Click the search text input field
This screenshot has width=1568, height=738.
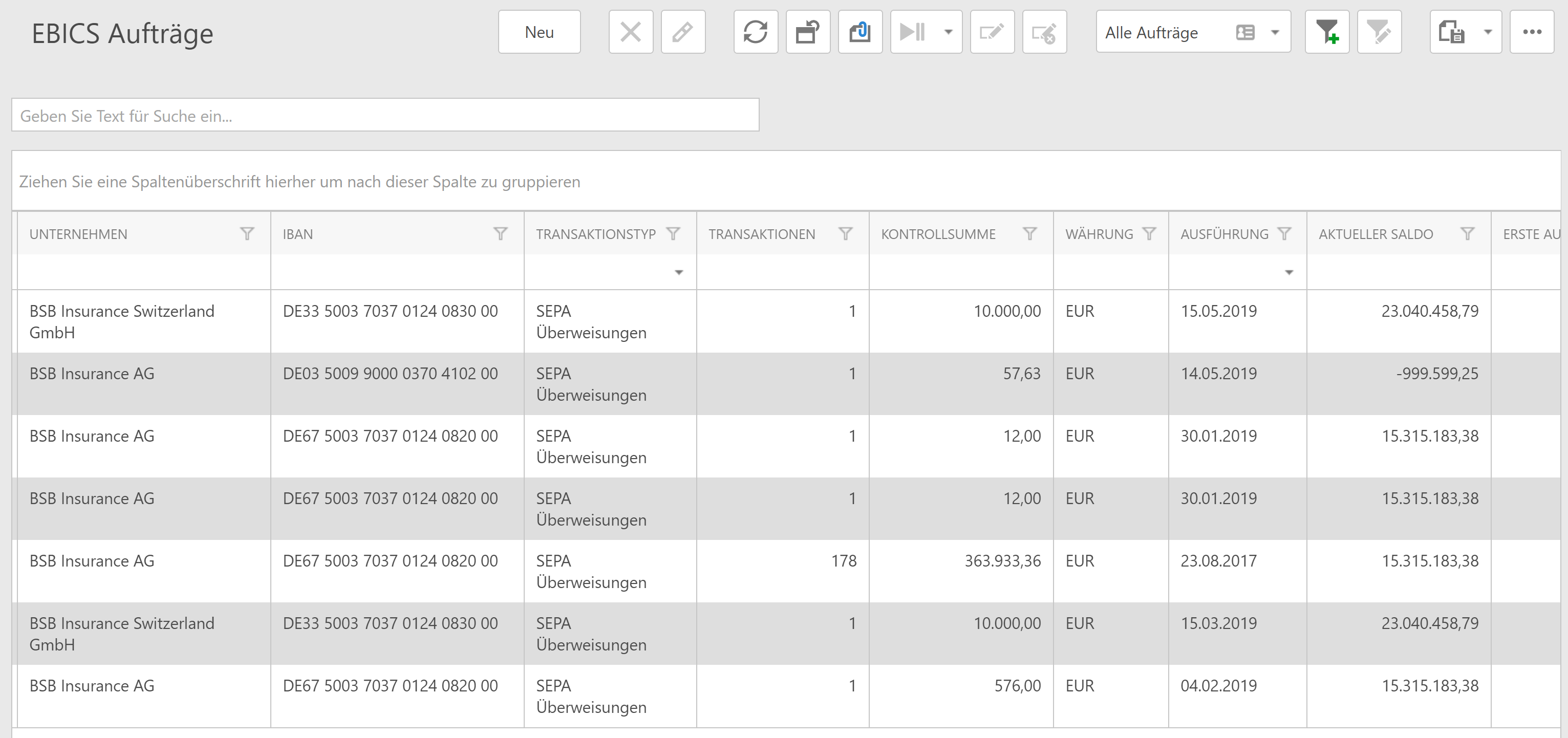click(384, 116)
